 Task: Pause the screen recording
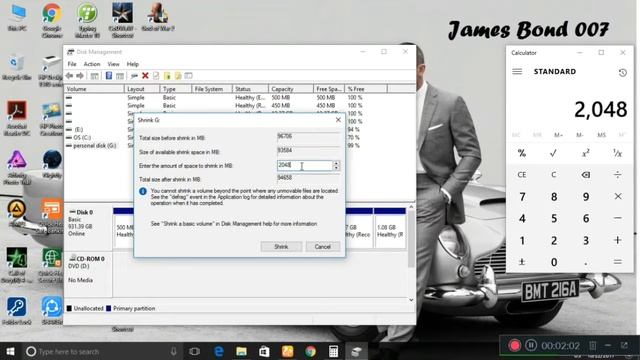pos(531,346)
